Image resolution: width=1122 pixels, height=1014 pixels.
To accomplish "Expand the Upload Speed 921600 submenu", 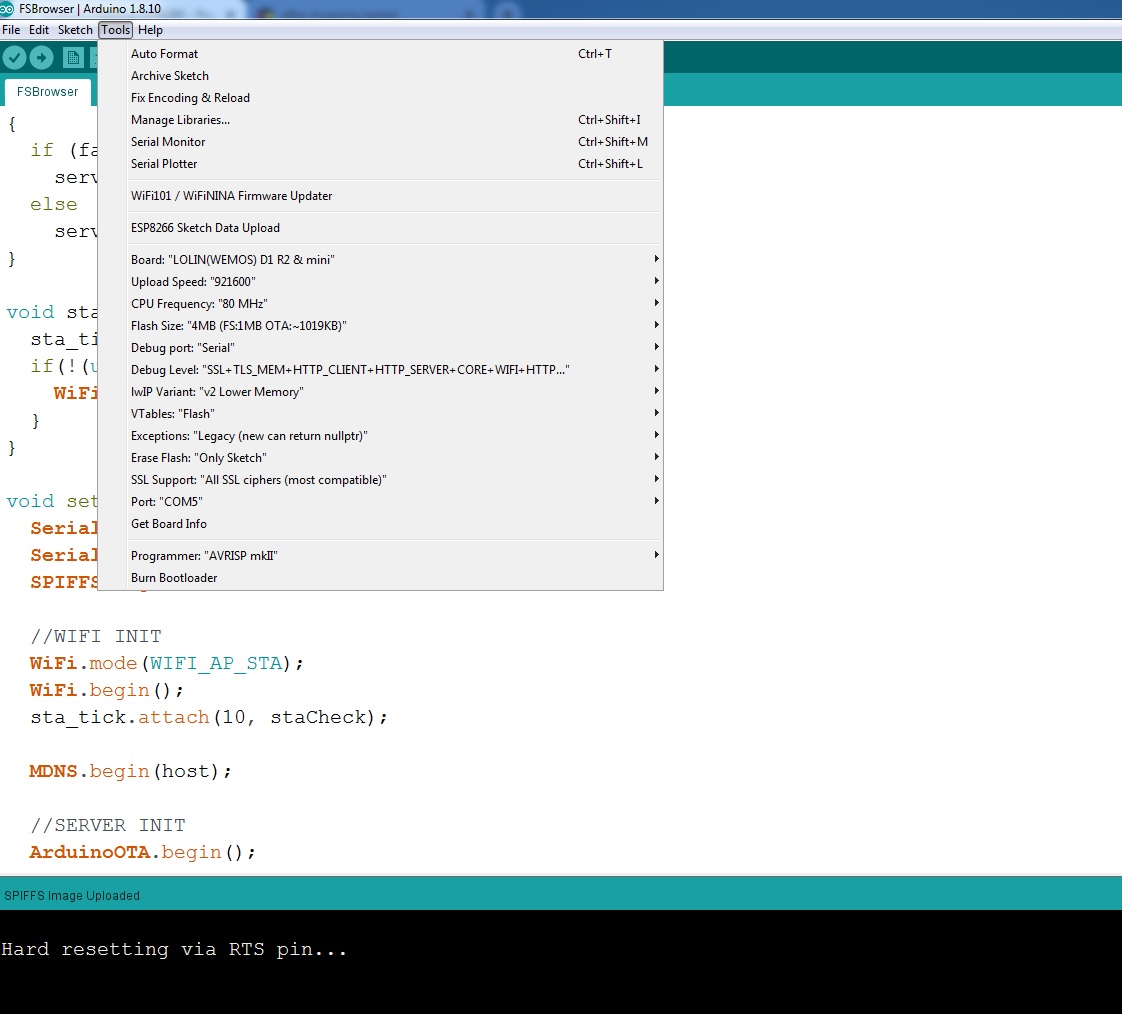I will pos(193,282).
